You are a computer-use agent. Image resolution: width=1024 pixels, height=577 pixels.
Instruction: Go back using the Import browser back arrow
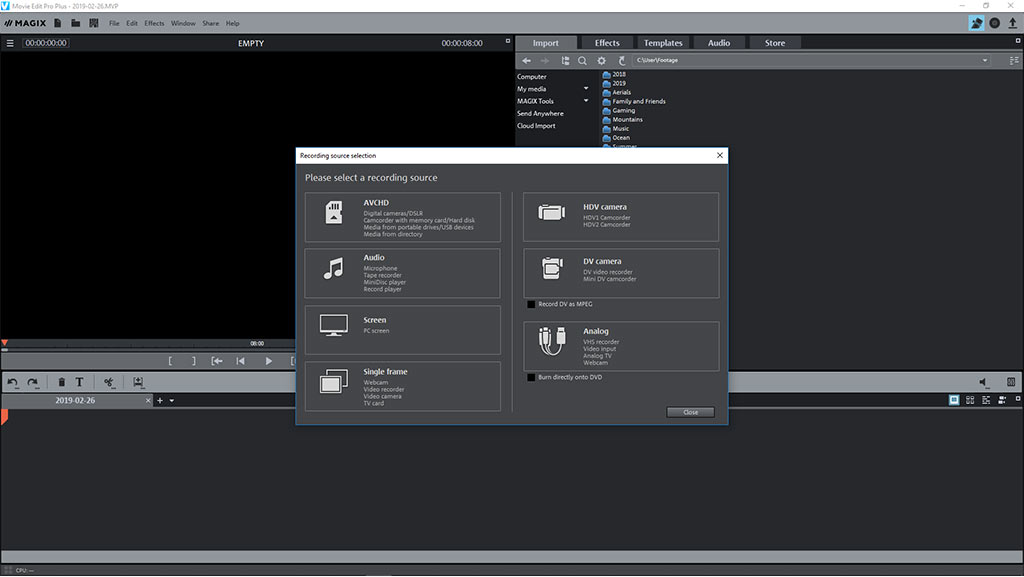tap(526, 61)
